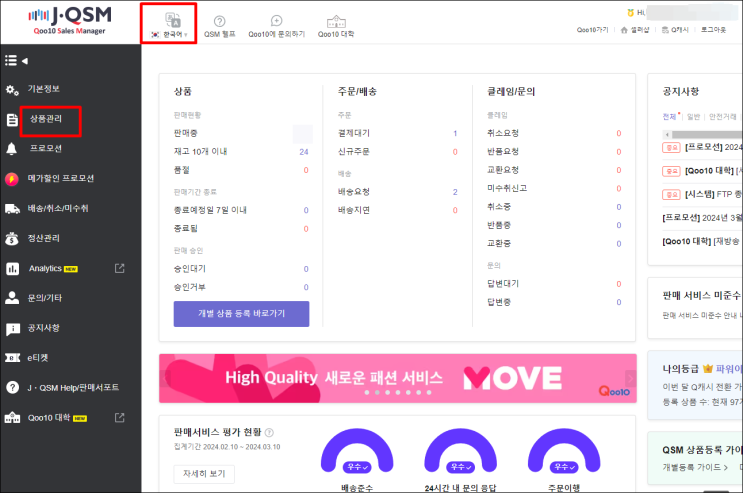Image resolution: width=743 pixels, height=493 pixels.
Task: Click the 공지사항 info bubble icon
Action: point(12,329)
